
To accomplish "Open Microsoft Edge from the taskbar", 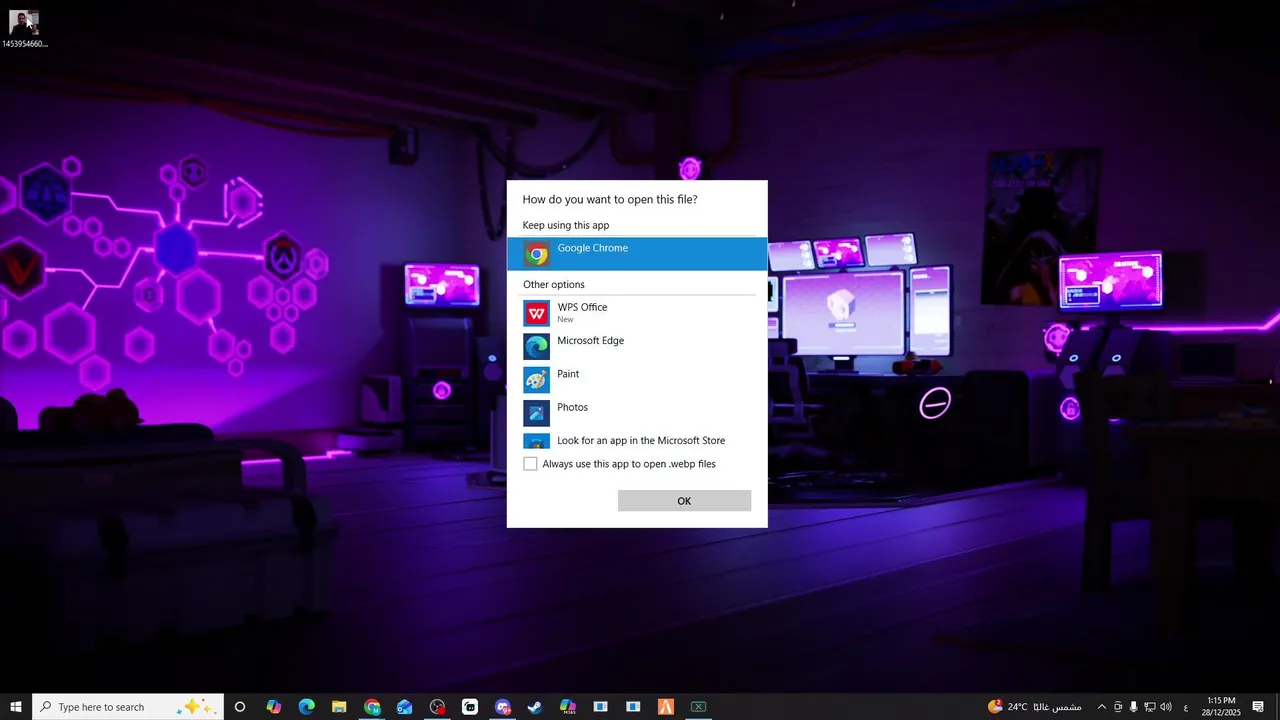I will tap(307, 707).
